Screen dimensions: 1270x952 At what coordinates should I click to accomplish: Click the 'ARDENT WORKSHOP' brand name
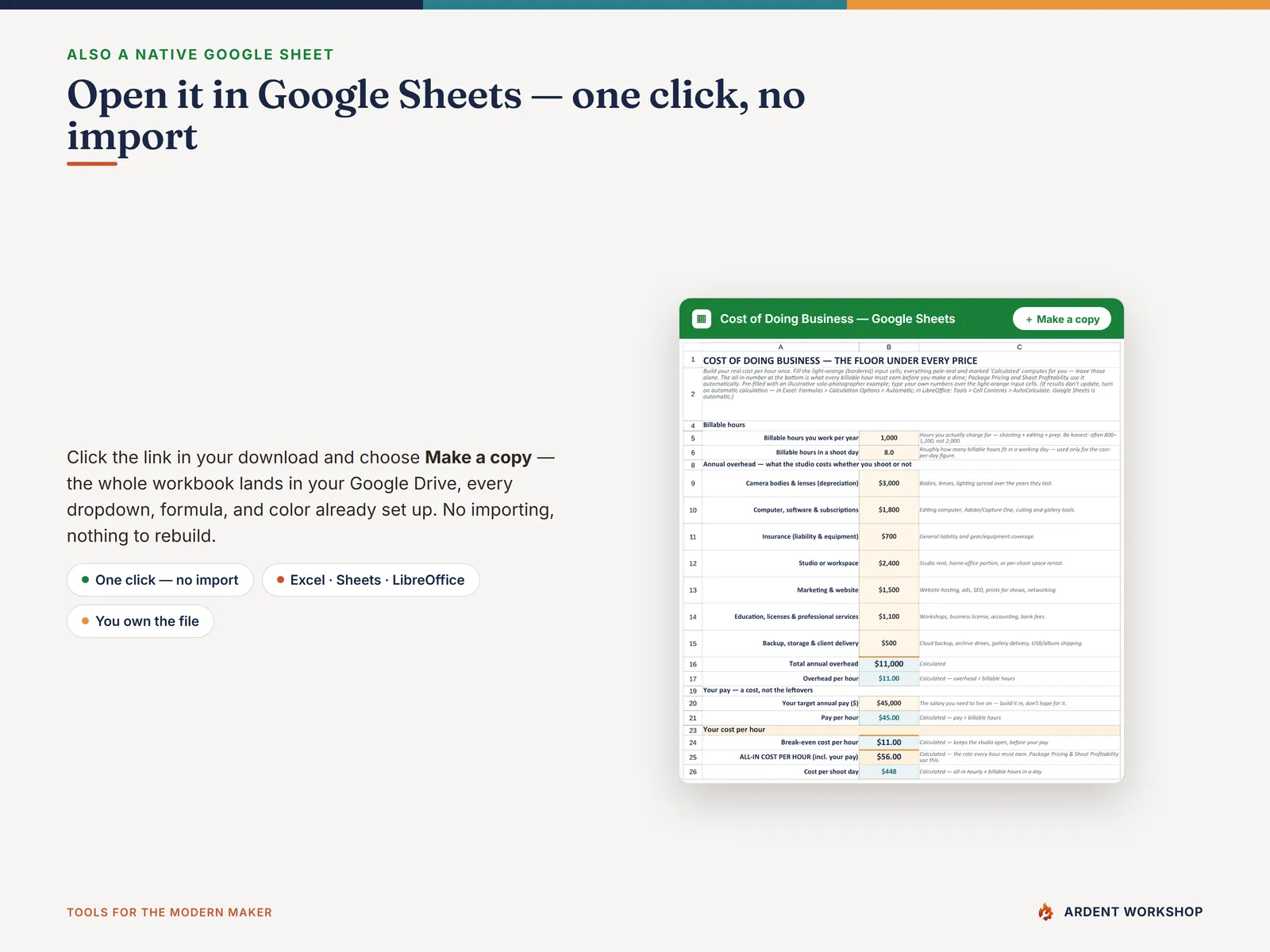coord(1133,912)
